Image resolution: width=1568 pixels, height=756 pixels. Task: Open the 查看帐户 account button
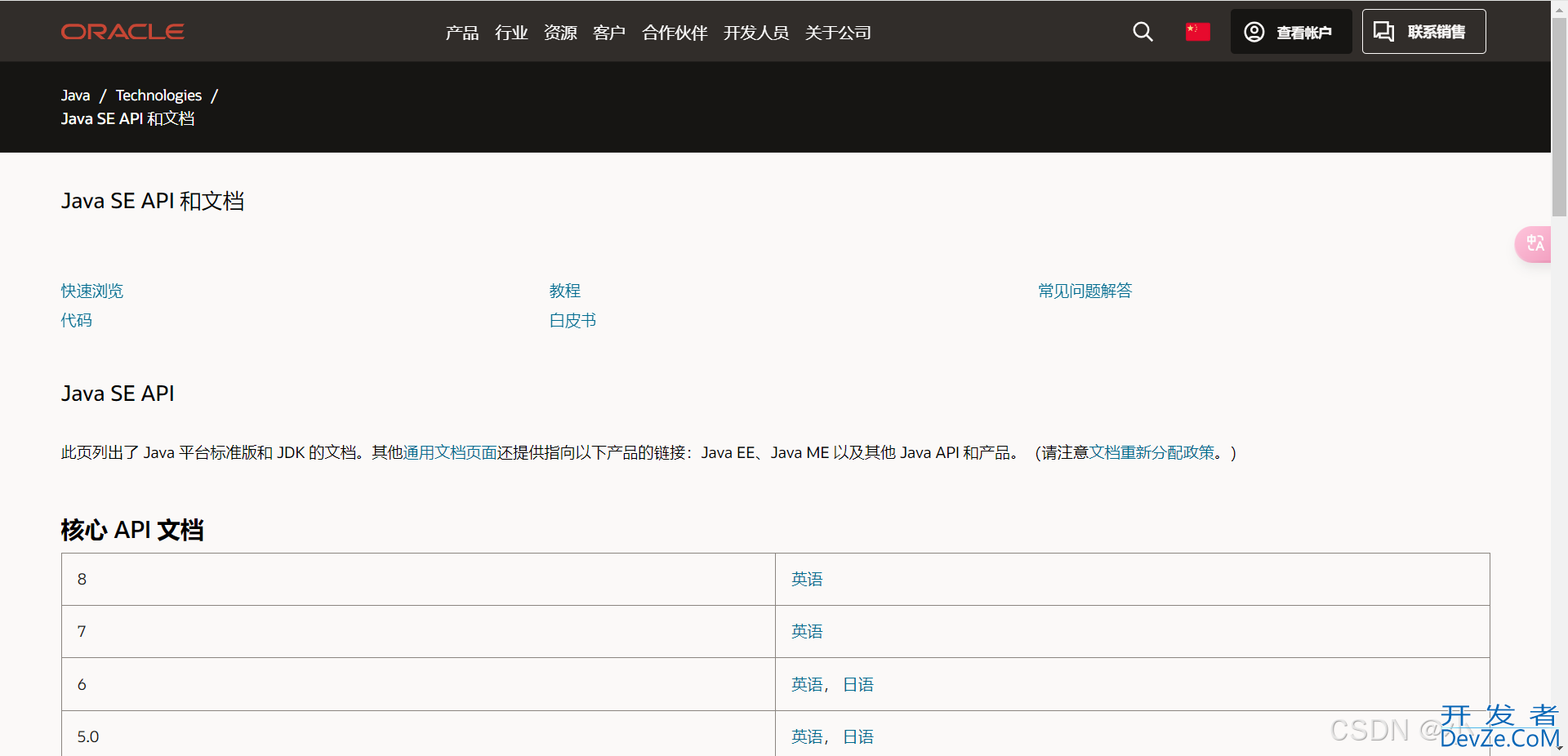[x=1290, y=32]
